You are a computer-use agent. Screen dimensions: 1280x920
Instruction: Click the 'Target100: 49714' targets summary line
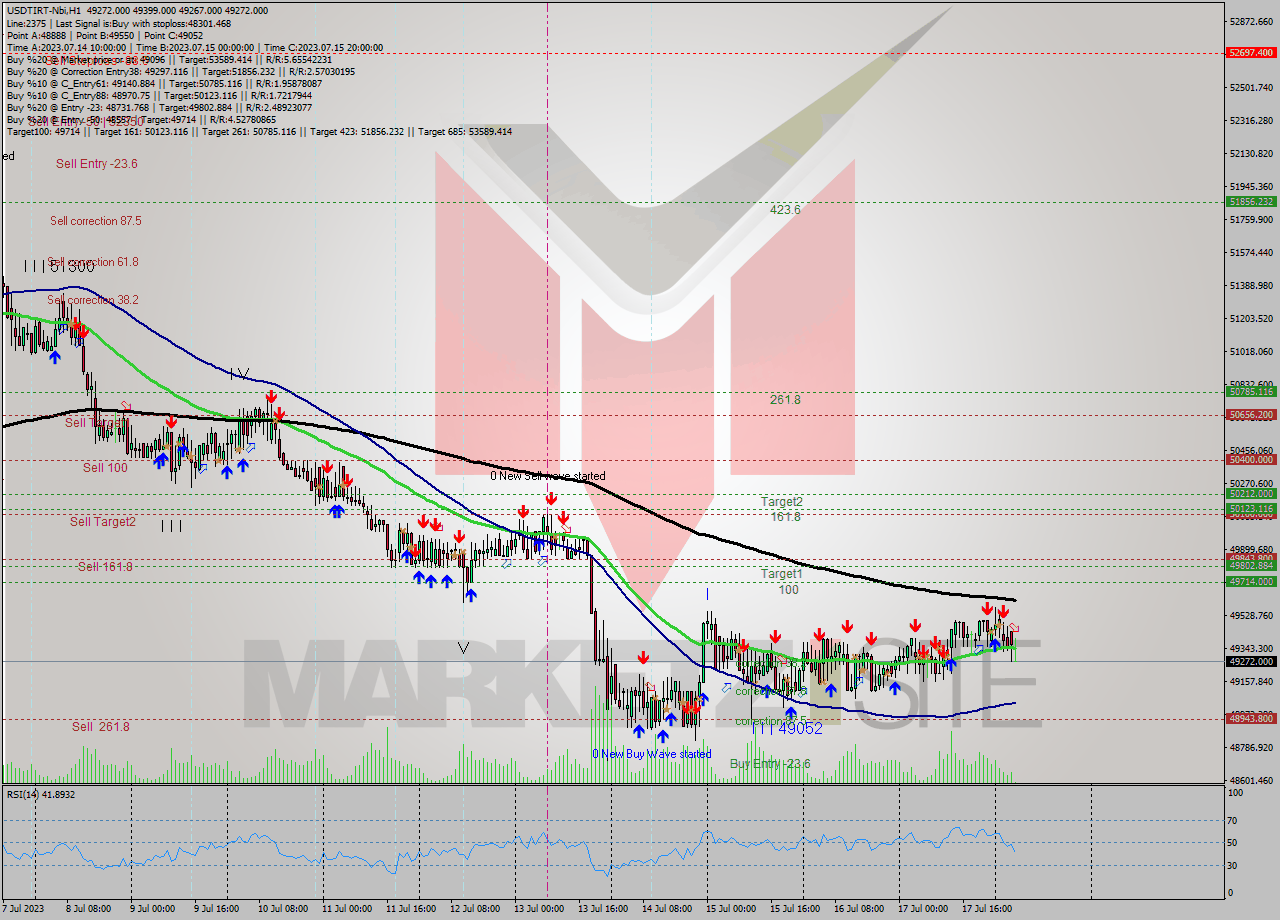[x=259, y=131]
